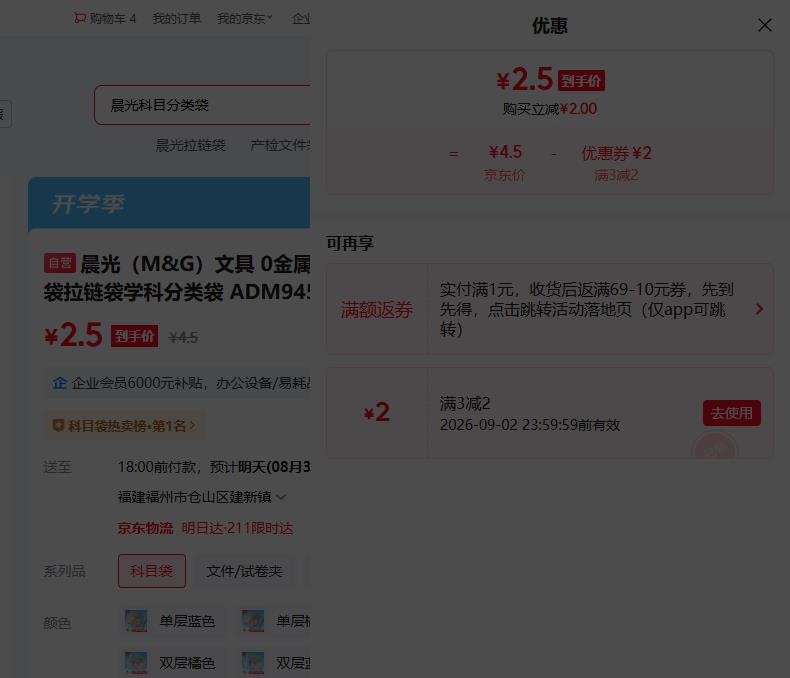Open the 满额返券 promotion details text
This screenshot has height=678, width=790.
[x=586, y=309]
